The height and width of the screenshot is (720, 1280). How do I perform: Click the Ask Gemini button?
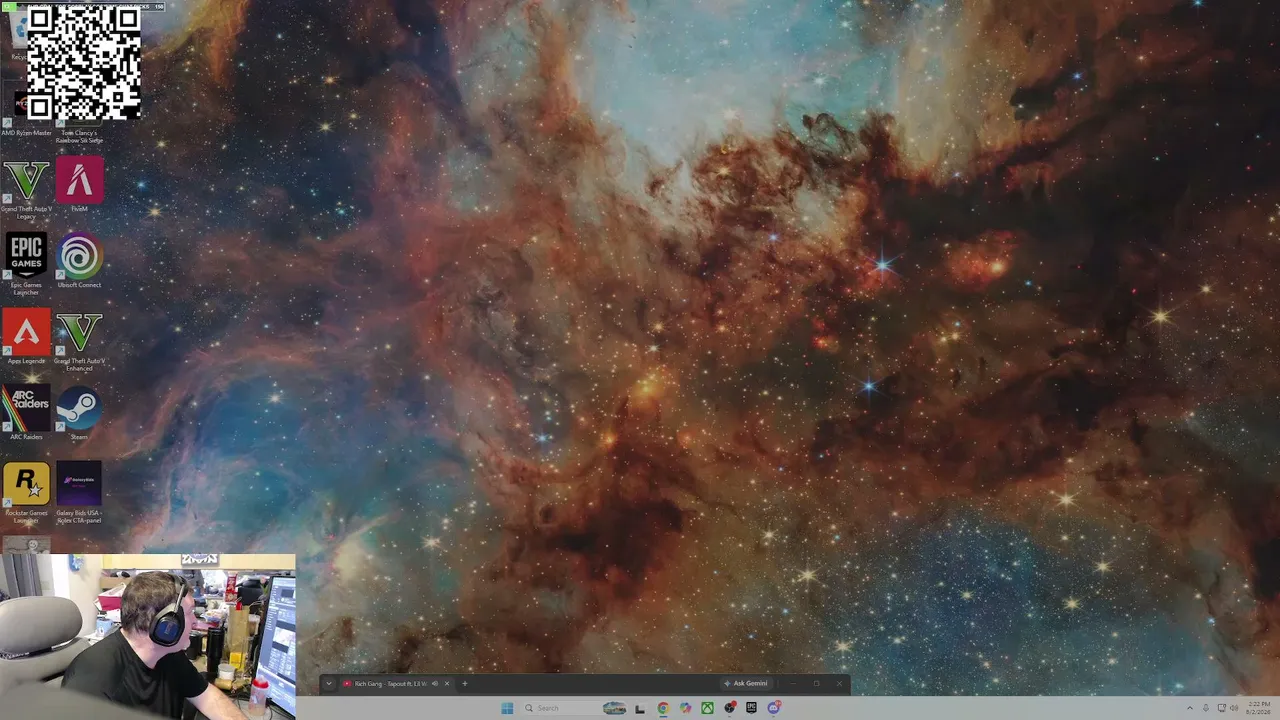coord(746,684)
